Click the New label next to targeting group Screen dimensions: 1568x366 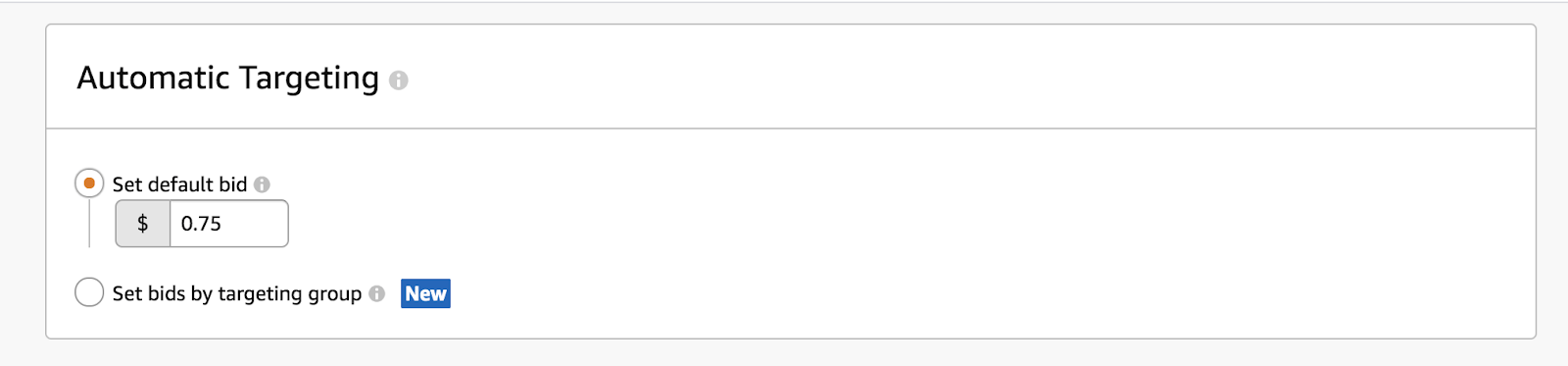click(x=425, y=293)
